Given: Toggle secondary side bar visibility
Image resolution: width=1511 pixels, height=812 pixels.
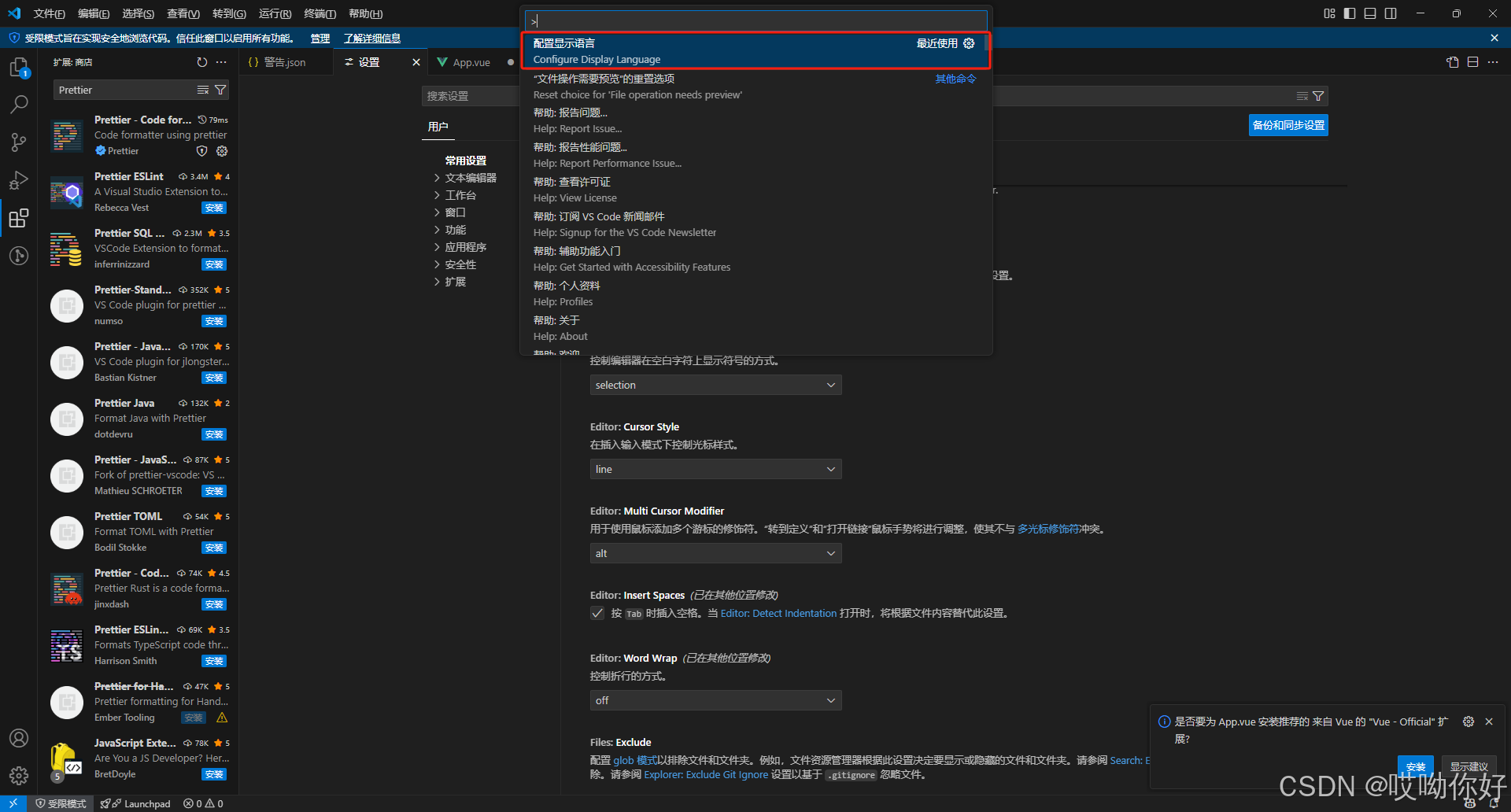Looking at the screenshot, I should (x=1391, y=13).
